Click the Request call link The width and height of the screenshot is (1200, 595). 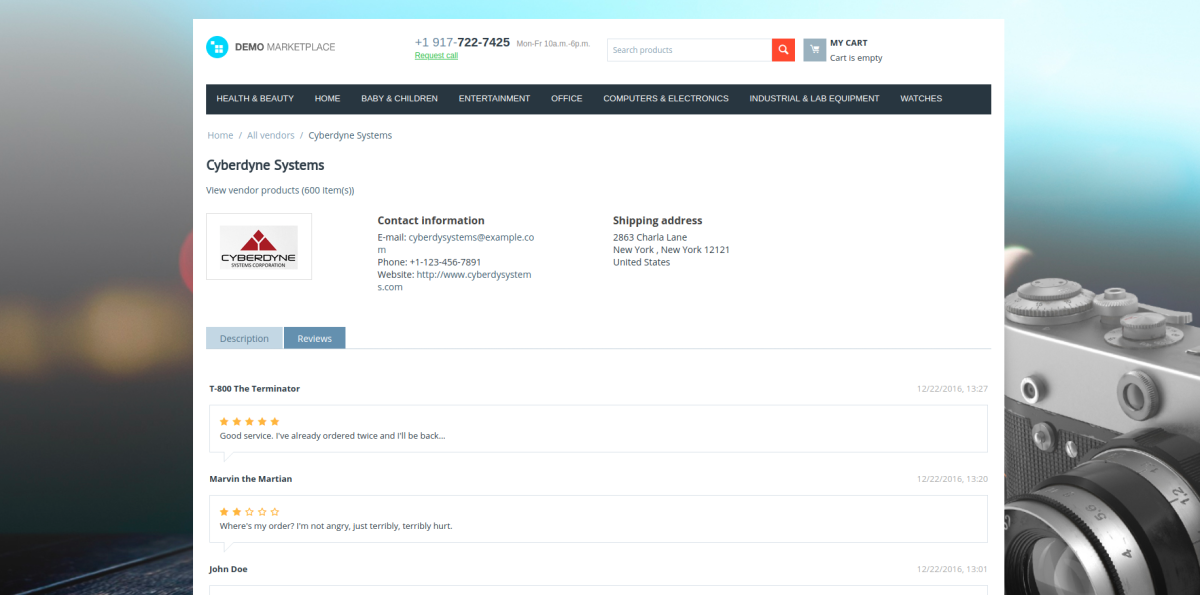click(436, 56)
